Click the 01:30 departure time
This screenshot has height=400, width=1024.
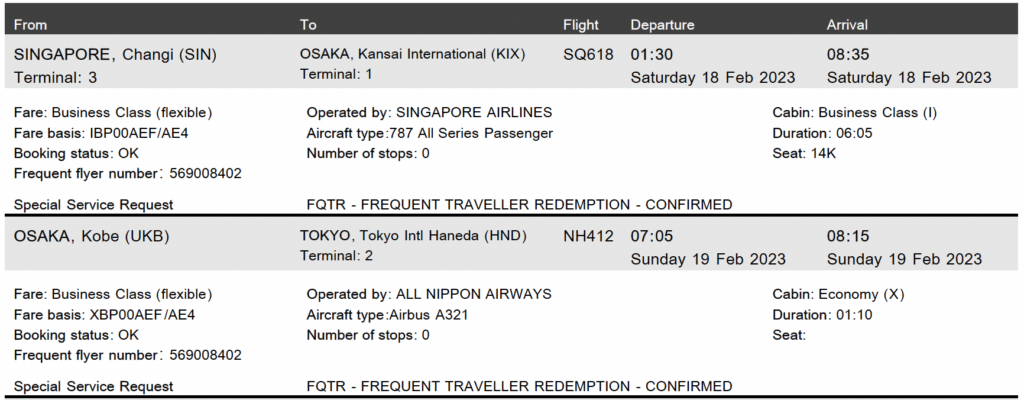coord(652,54)
